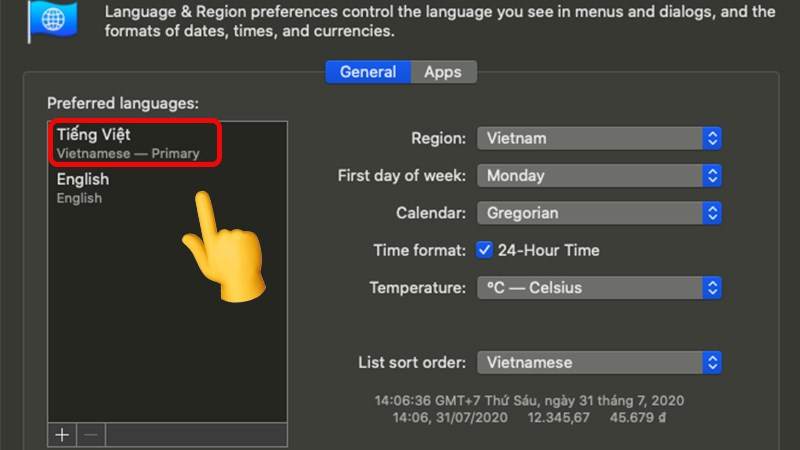800x450 pixels.
Task: Remove language with the minus button
Action: 91,435
